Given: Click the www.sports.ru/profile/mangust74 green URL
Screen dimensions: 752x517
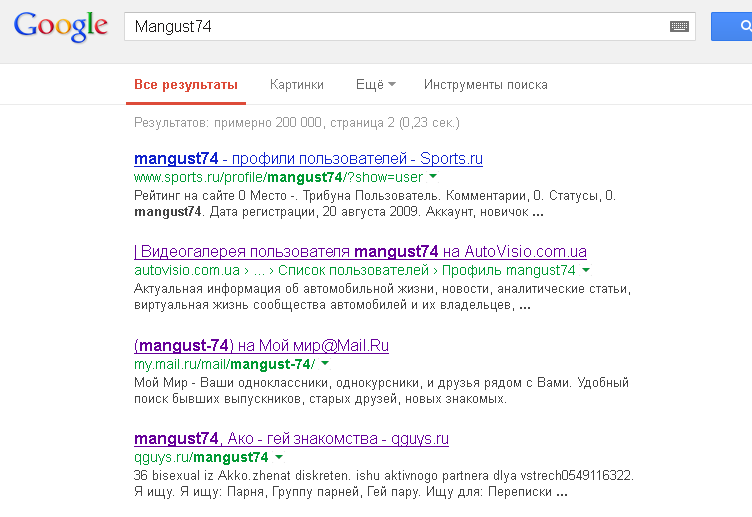Looking at the screenshot, I should tap(279, 177).
